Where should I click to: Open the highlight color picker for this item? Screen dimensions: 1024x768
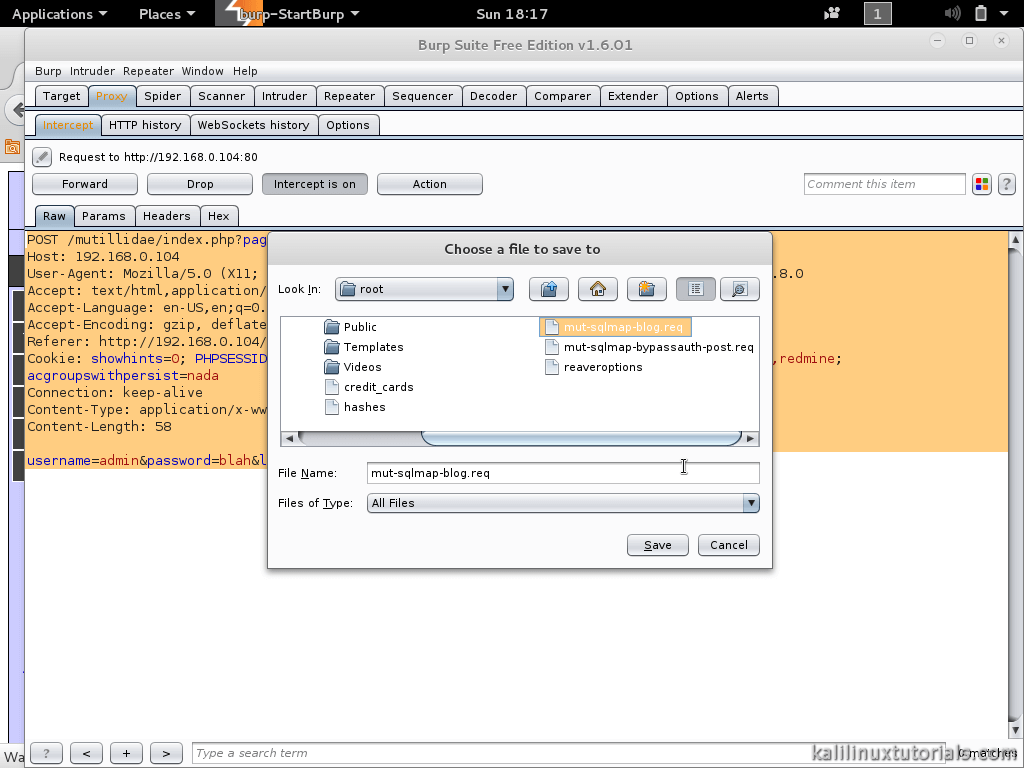(981, 184)
